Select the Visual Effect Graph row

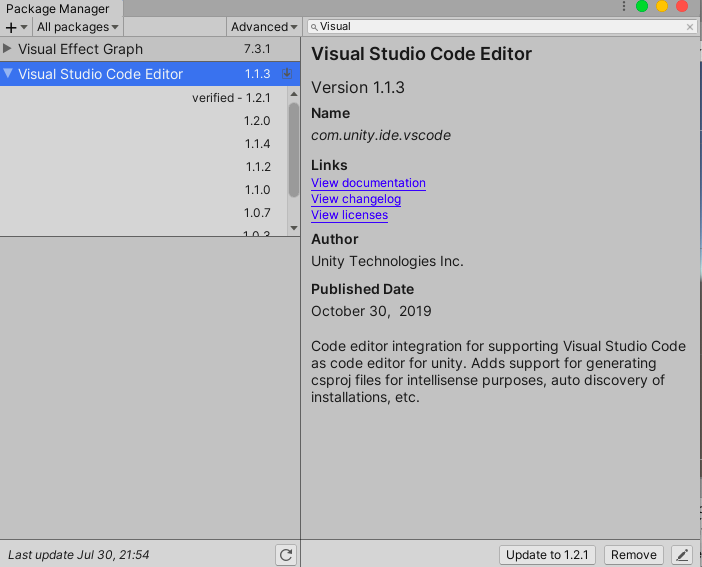pyautogui.click(x=150, y=49)
